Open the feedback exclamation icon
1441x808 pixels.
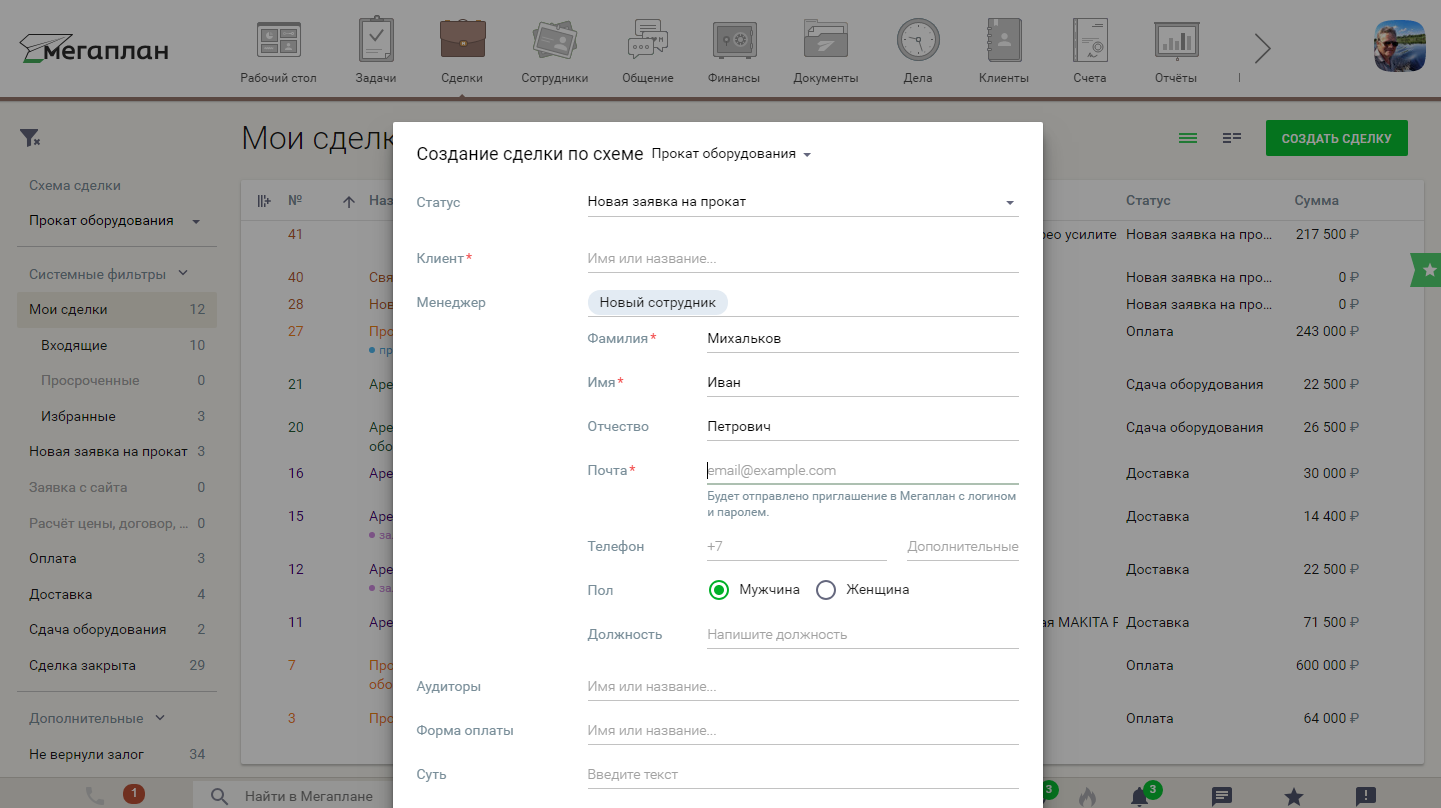point(1365,797)
